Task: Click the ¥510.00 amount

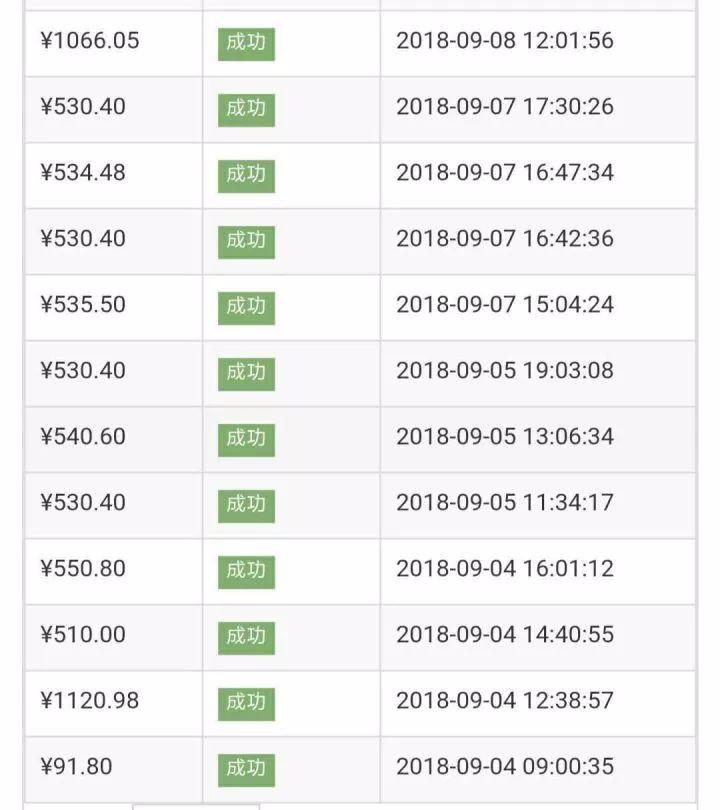Action: point(83,634)
